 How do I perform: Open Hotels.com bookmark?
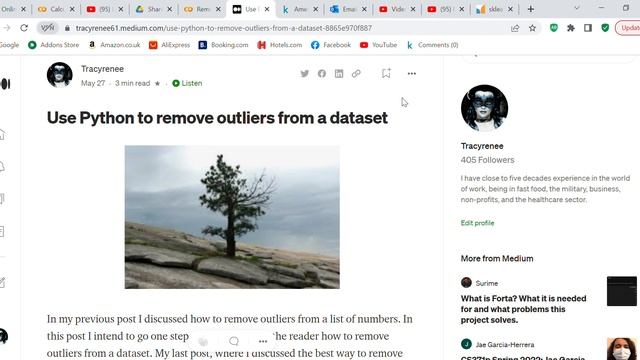280,45
